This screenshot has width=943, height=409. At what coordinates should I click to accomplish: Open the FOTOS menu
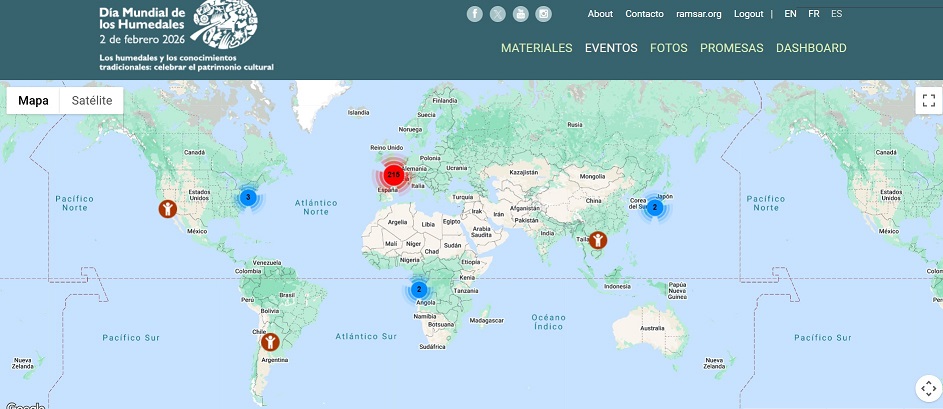(x=669, y=48)
